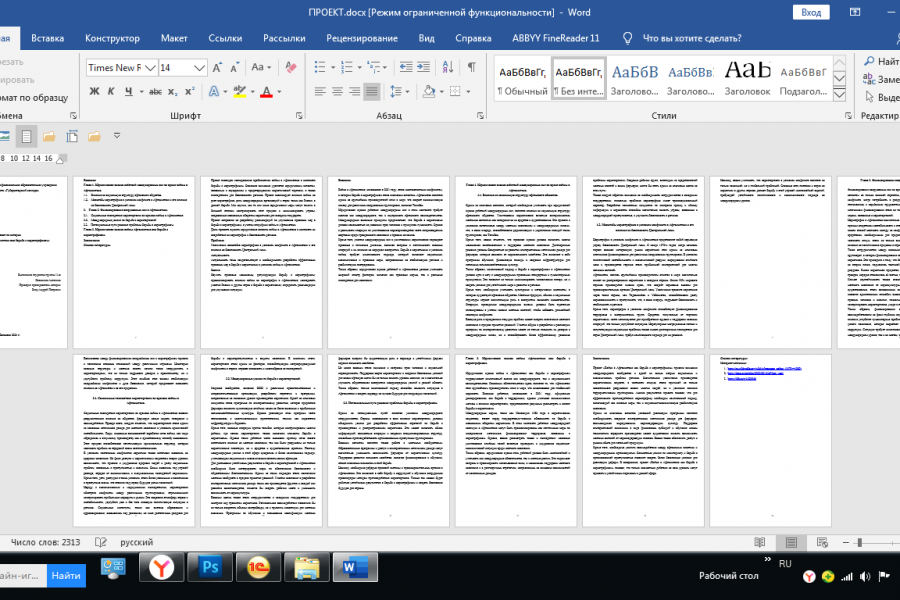Open the Абзац dialog launcher
This screenshot has width=900, height=600.
(480, 115)
